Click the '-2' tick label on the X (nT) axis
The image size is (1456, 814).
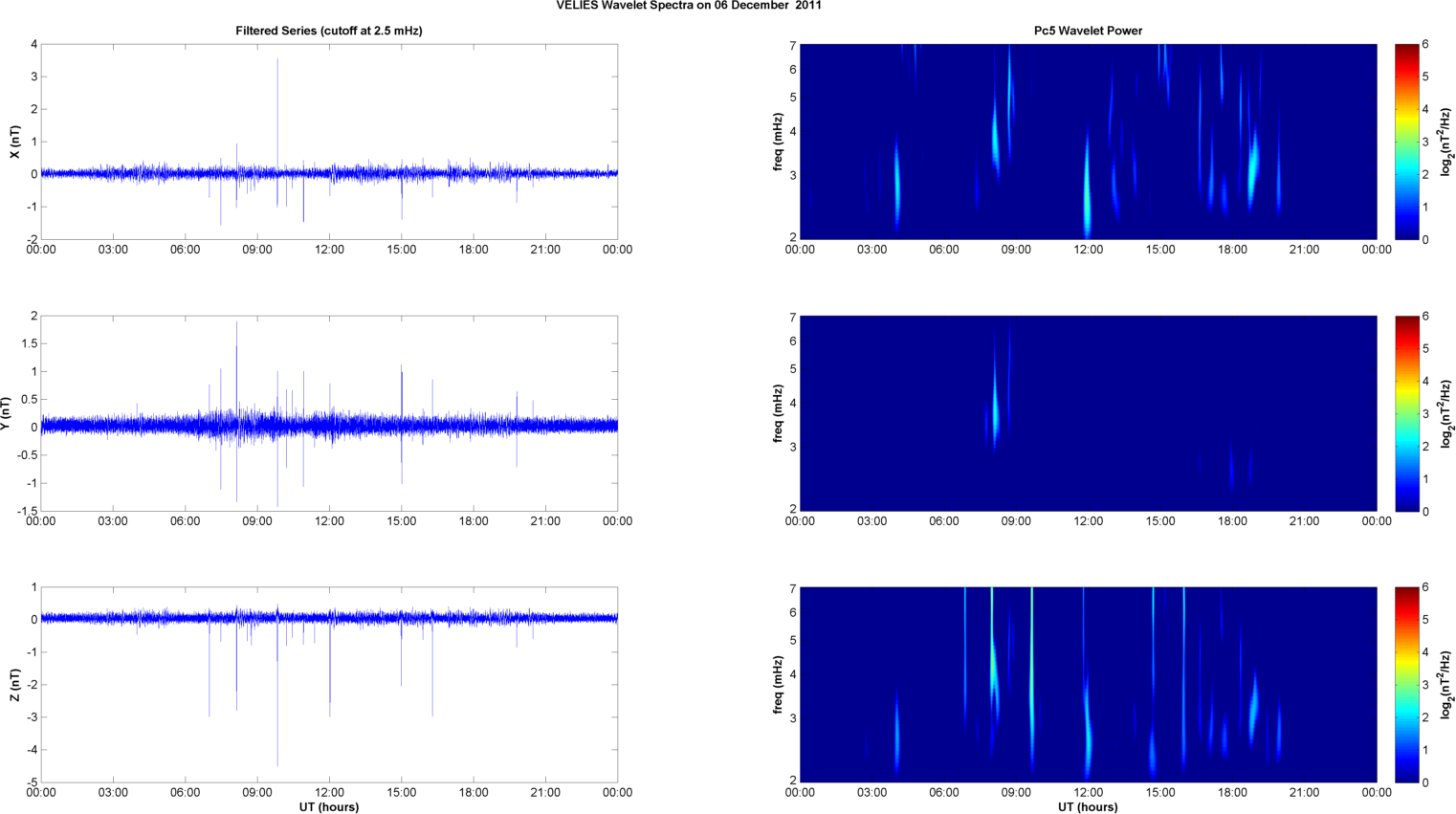tap(31, 239)
